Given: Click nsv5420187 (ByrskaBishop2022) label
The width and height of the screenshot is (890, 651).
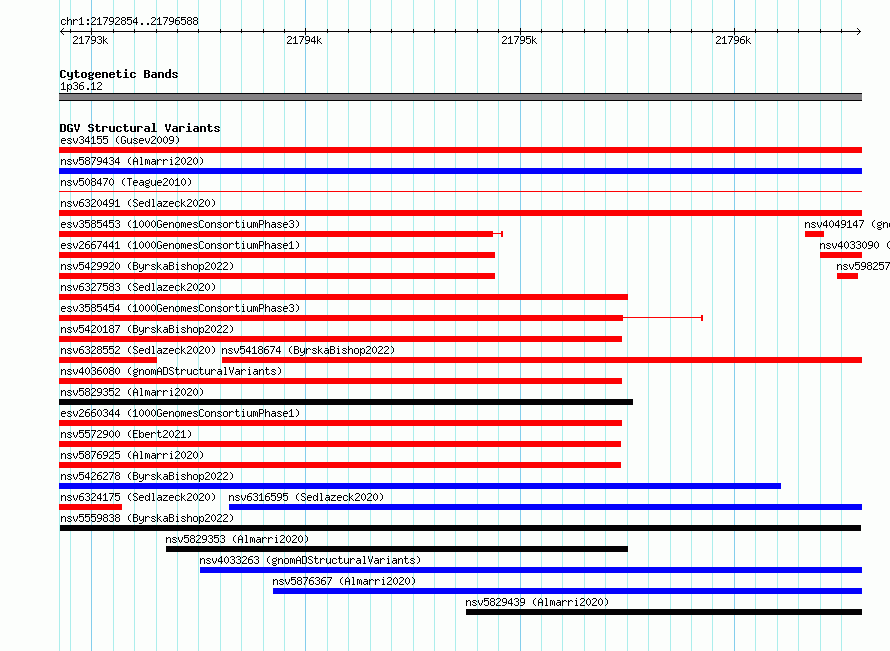Looking at the screenshot, I should click(x=147, y=329).
